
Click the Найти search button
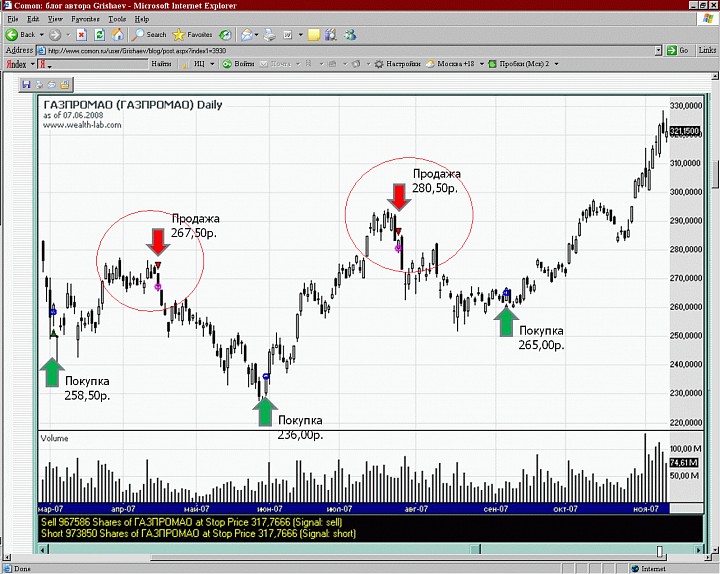click(161, 64)
